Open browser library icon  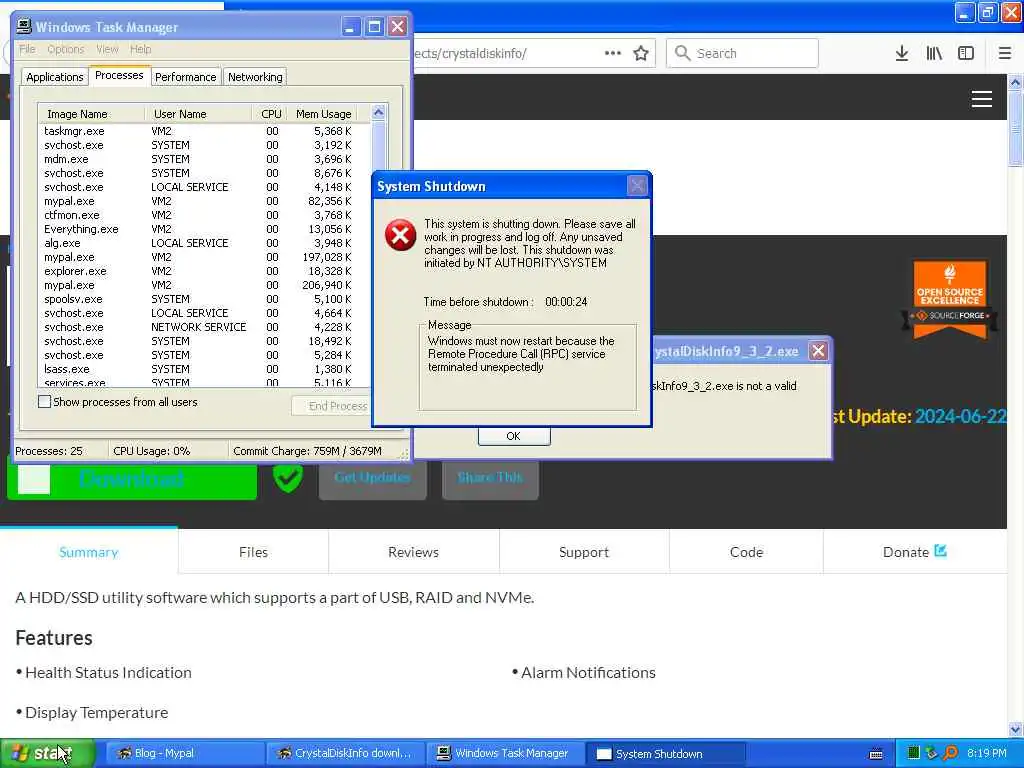pyautogui.click(x=934, y=54)
